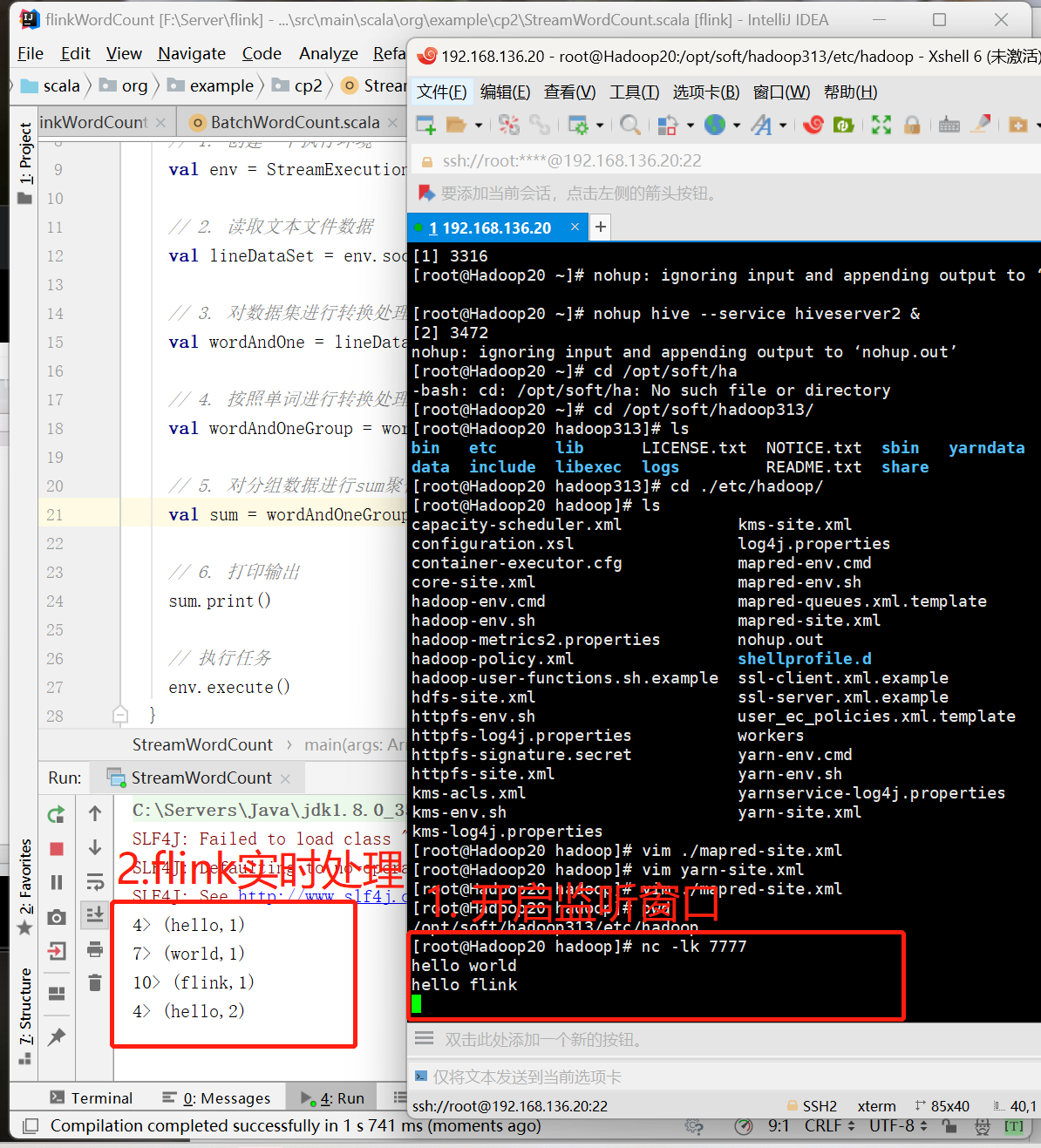The image size is (1041, 1148).
Task: Move down the stack trace arrow
Action: [95, 847]
